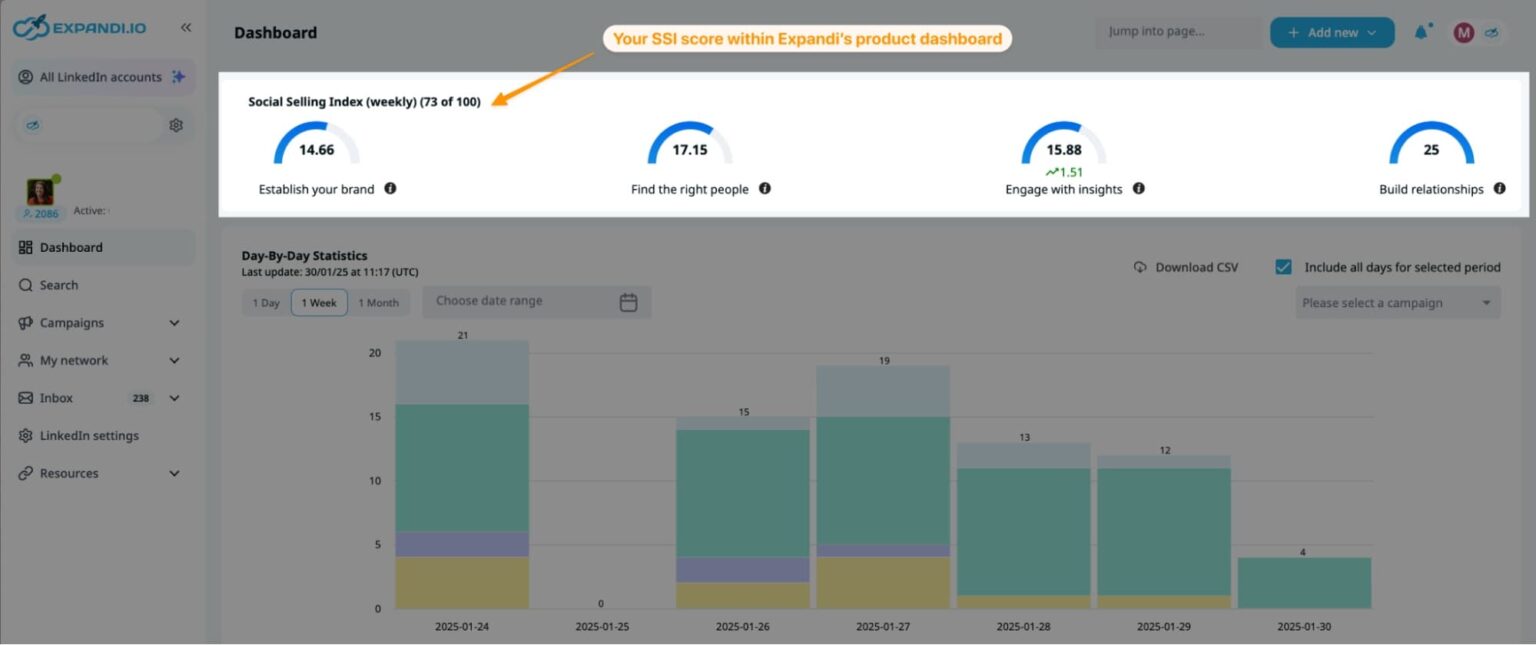Select the 1 Day statistics toggle
Image resolution: width=1536 pixels, height=645 pixels.
pos(264,302)
